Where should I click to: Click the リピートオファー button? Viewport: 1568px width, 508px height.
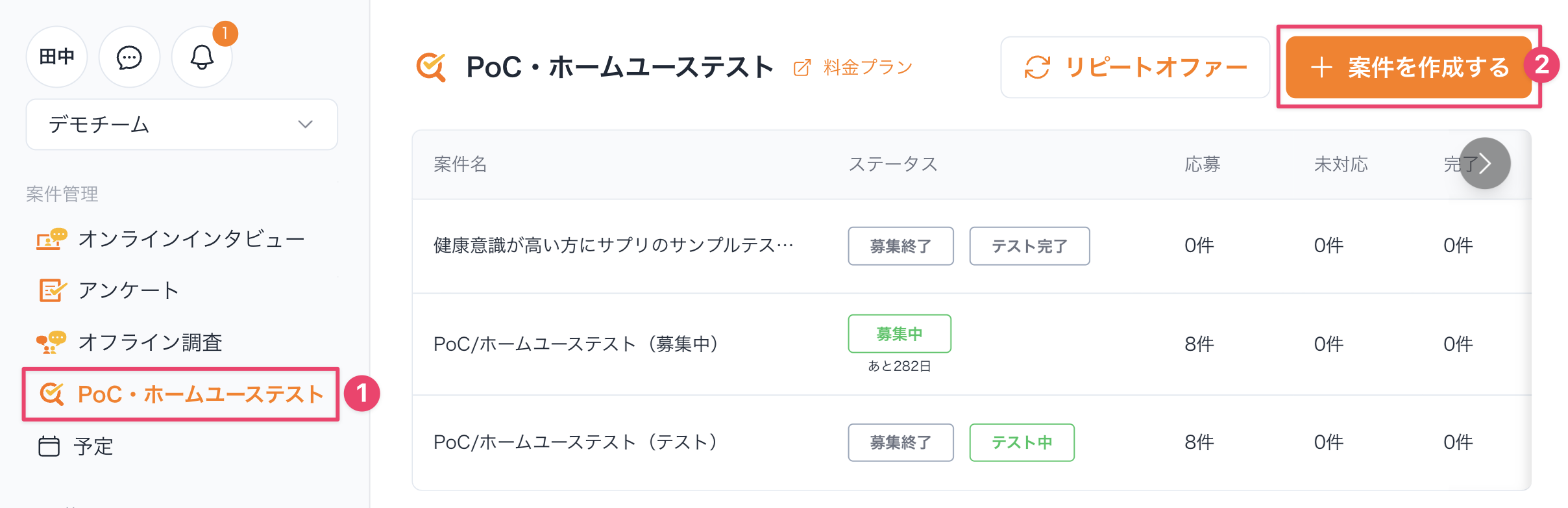point(1135,68)
